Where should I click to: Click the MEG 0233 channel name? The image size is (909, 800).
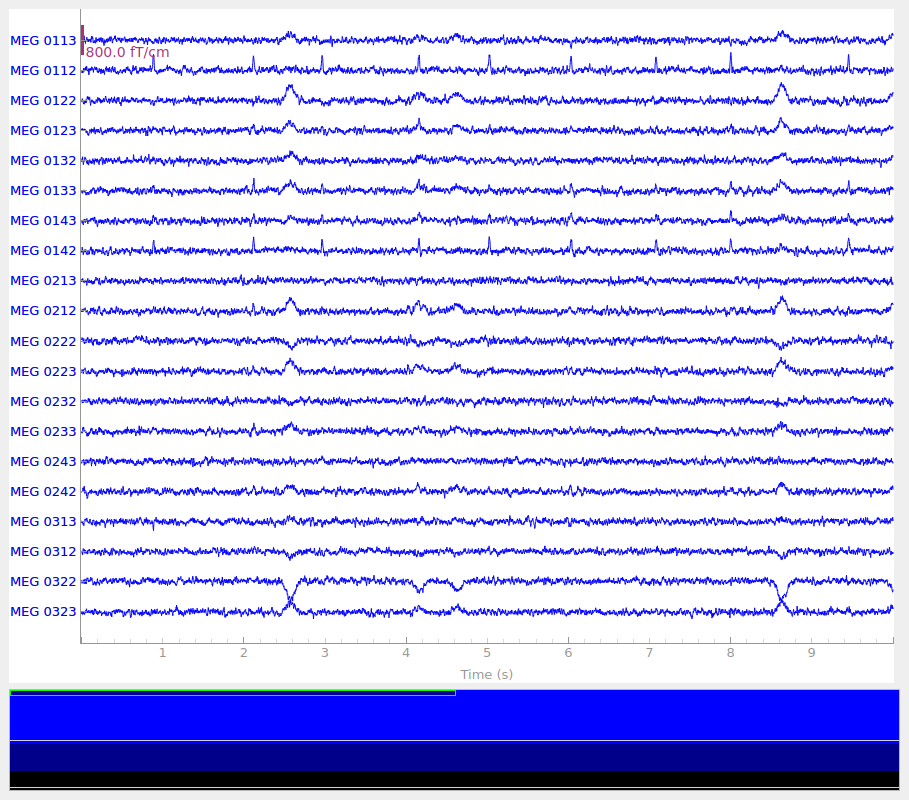click(x=43, y=432)
